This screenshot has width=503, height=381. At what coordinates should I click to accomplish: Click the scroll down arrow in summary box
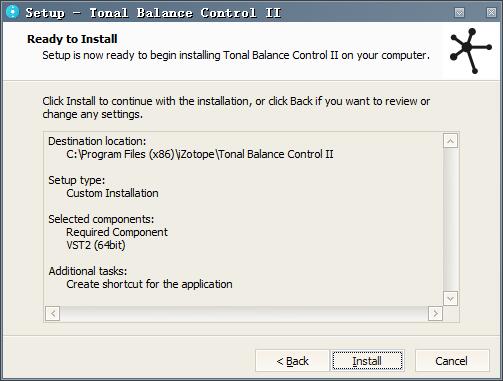(x=450, y=298)
